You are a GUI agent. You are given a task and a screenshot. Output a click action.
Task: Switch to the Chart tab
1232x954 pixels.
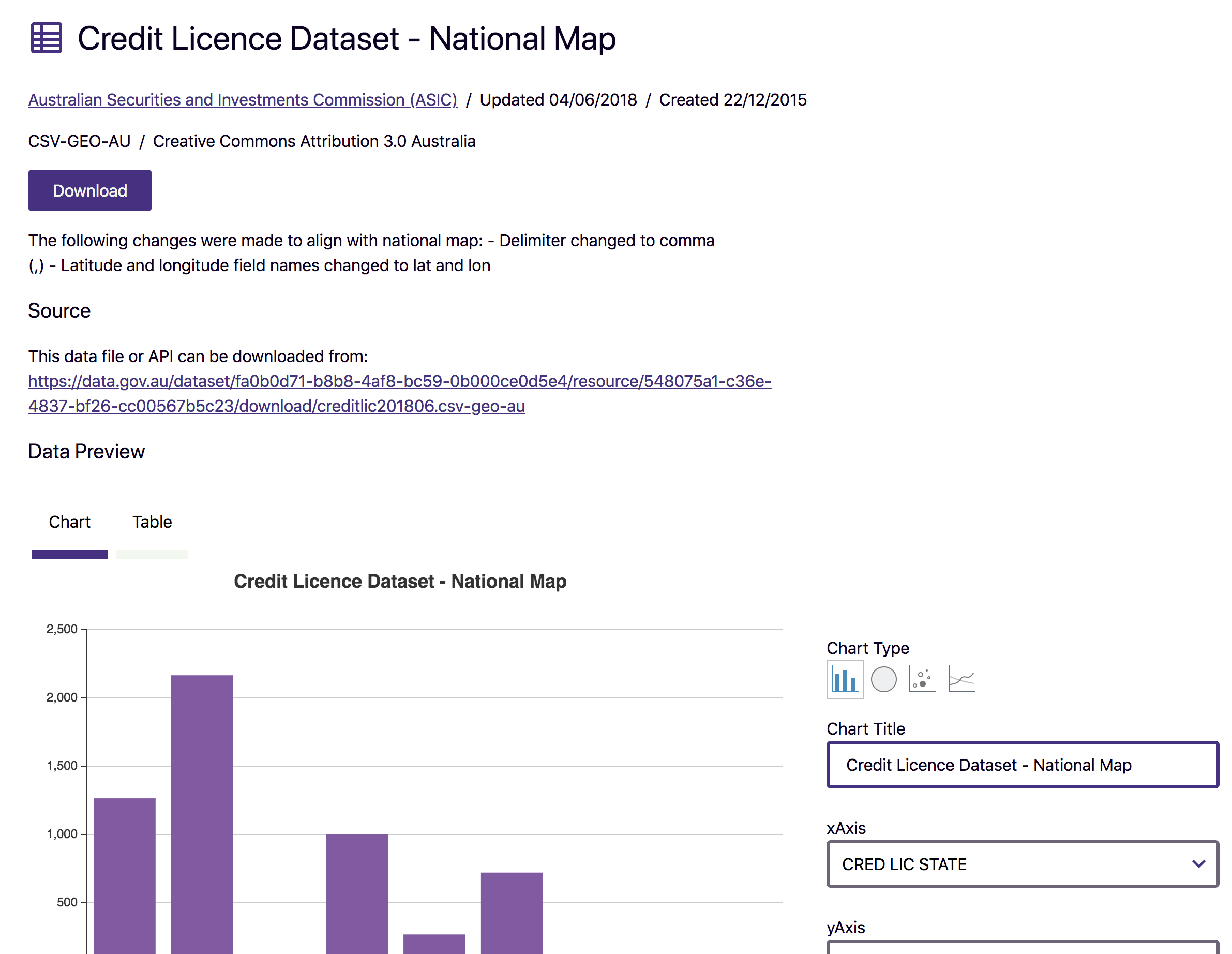click(x=69, y=522)
